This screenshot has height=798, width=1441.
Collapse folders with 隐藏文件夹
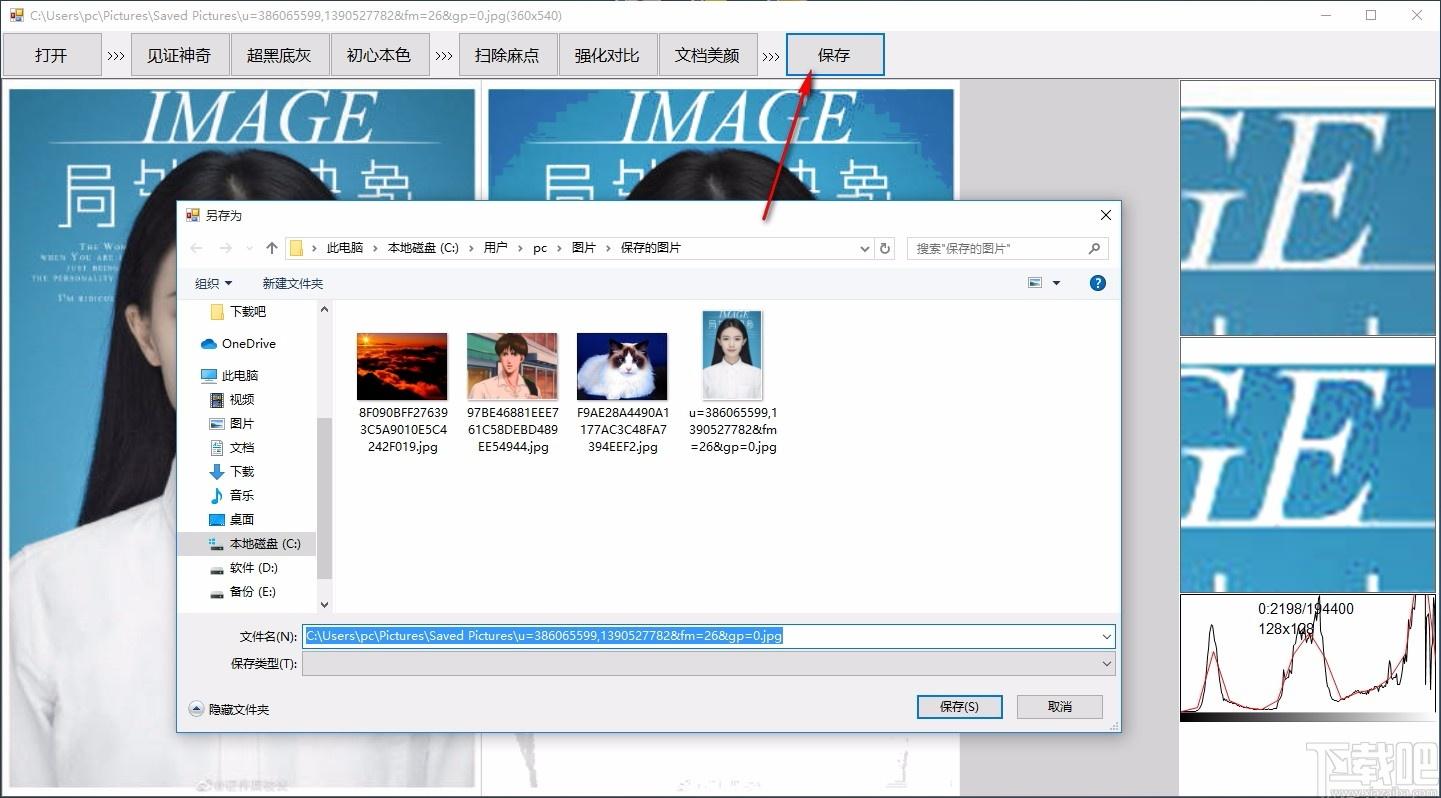[229, 709]
